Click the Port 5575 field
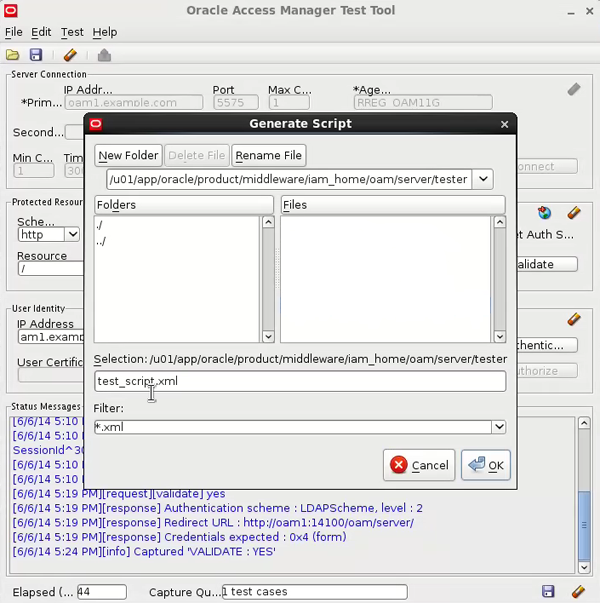This screenshot has width=600, height=603. [x=236, y=103]
